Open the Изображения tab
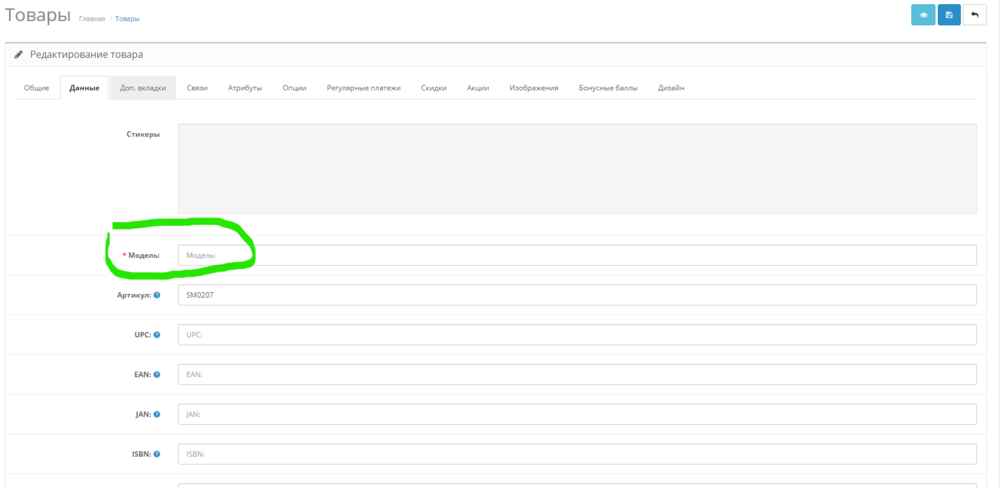Image resolution: width=1000 pixels, height=488 pixels. click(x=534, y=88)
